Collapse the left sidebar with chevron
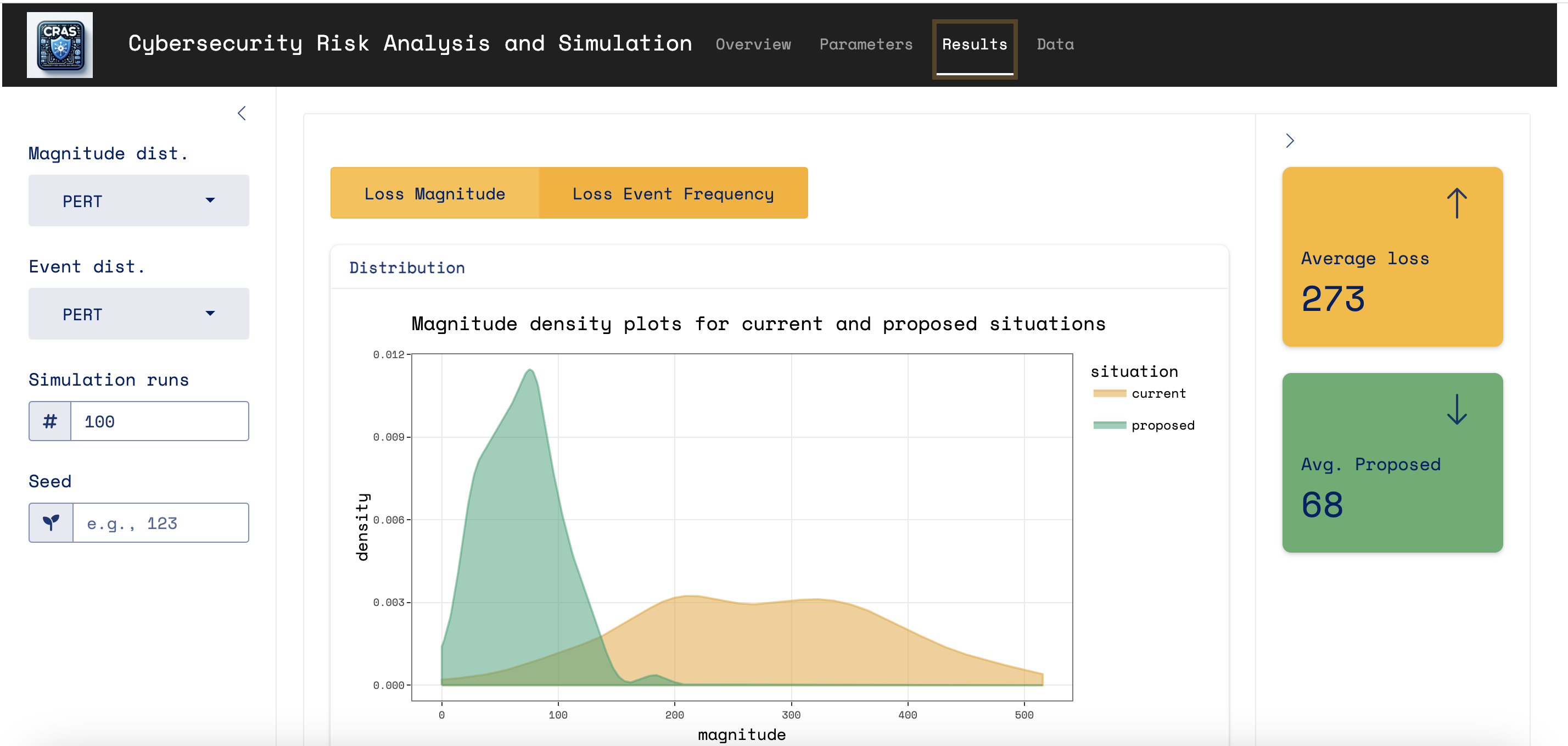This screenshot has width=1568, height=746. [242, 113]
